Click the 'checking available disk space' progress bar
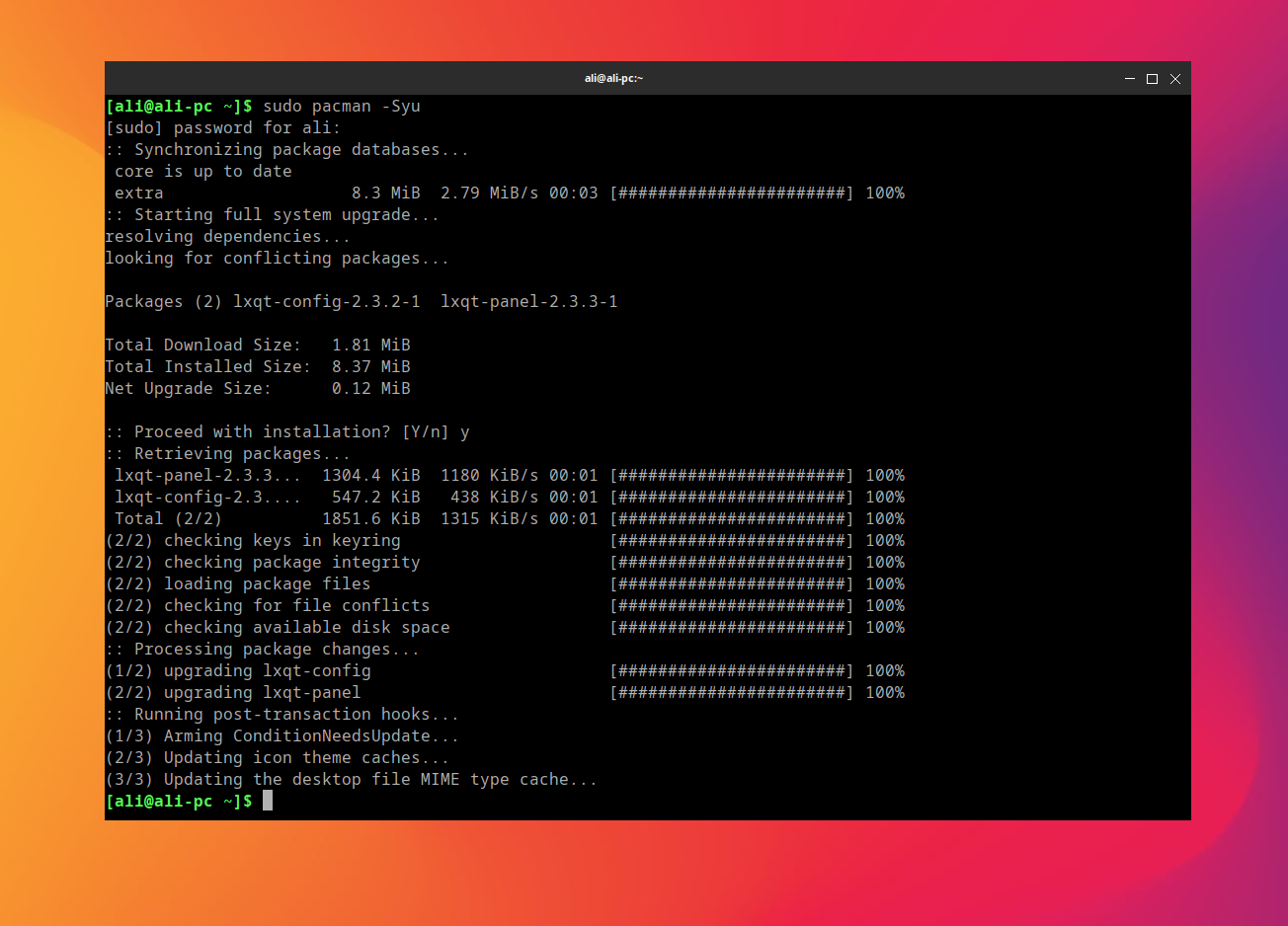This screenshot has width=1288, height=926. (731, 628)
